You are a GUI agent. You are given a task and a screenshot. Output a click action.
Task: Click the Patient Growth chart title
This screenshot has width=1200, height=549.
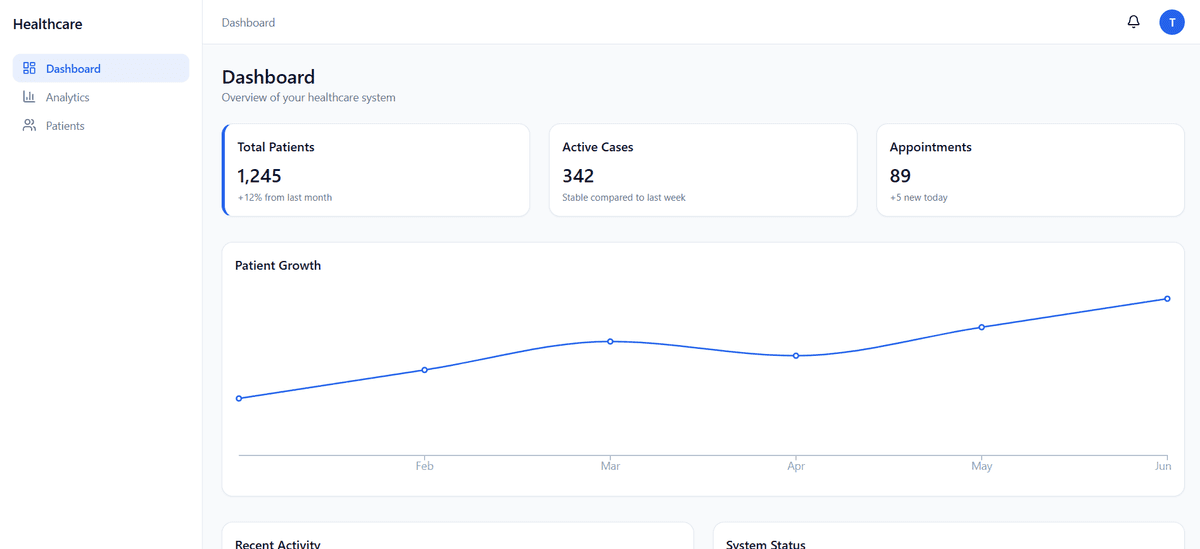pyautogui.click(x=278, y=265)
